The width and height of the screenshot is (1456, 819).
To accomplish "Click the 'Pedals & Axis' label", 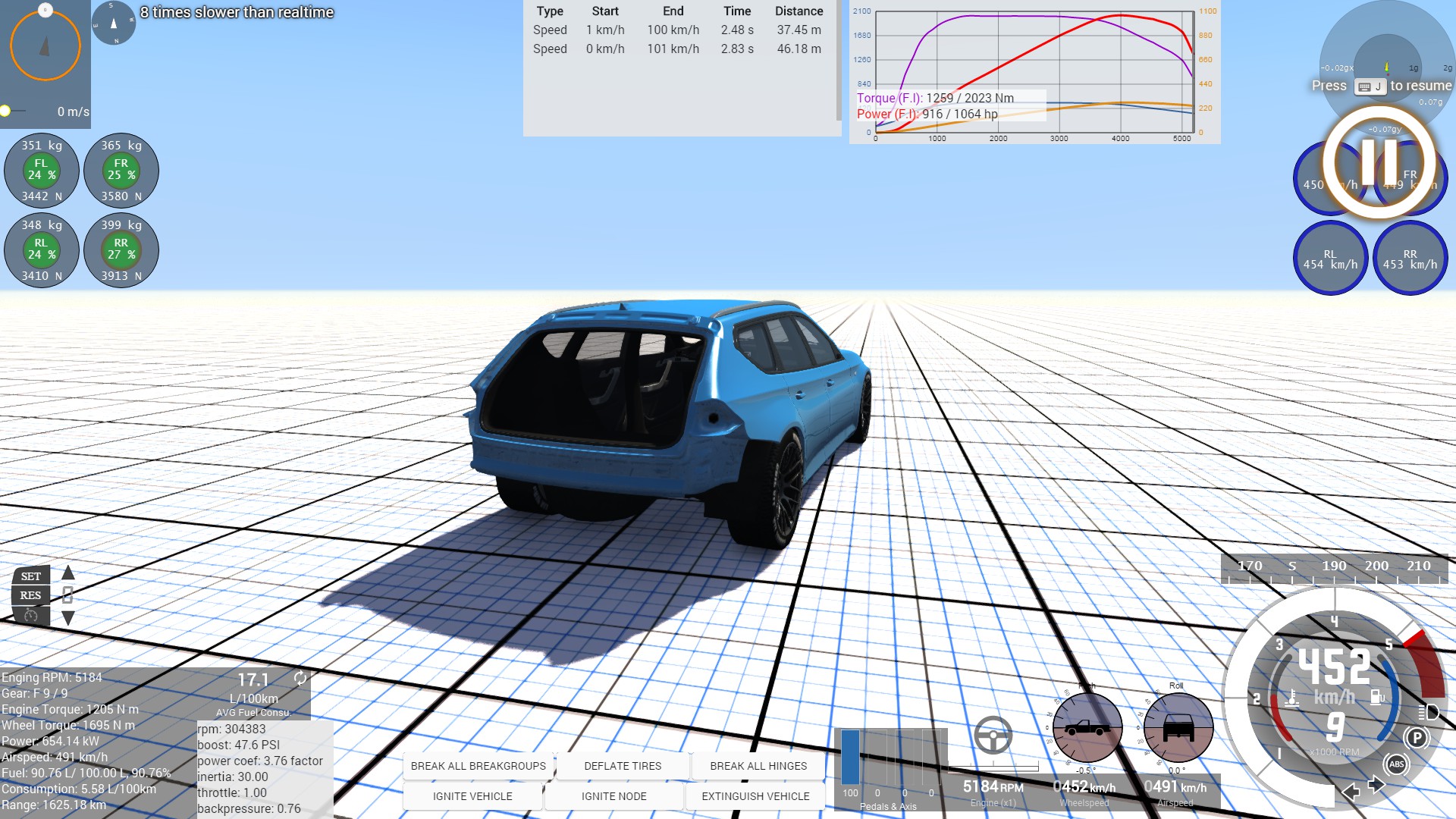I will click(888, 806).
